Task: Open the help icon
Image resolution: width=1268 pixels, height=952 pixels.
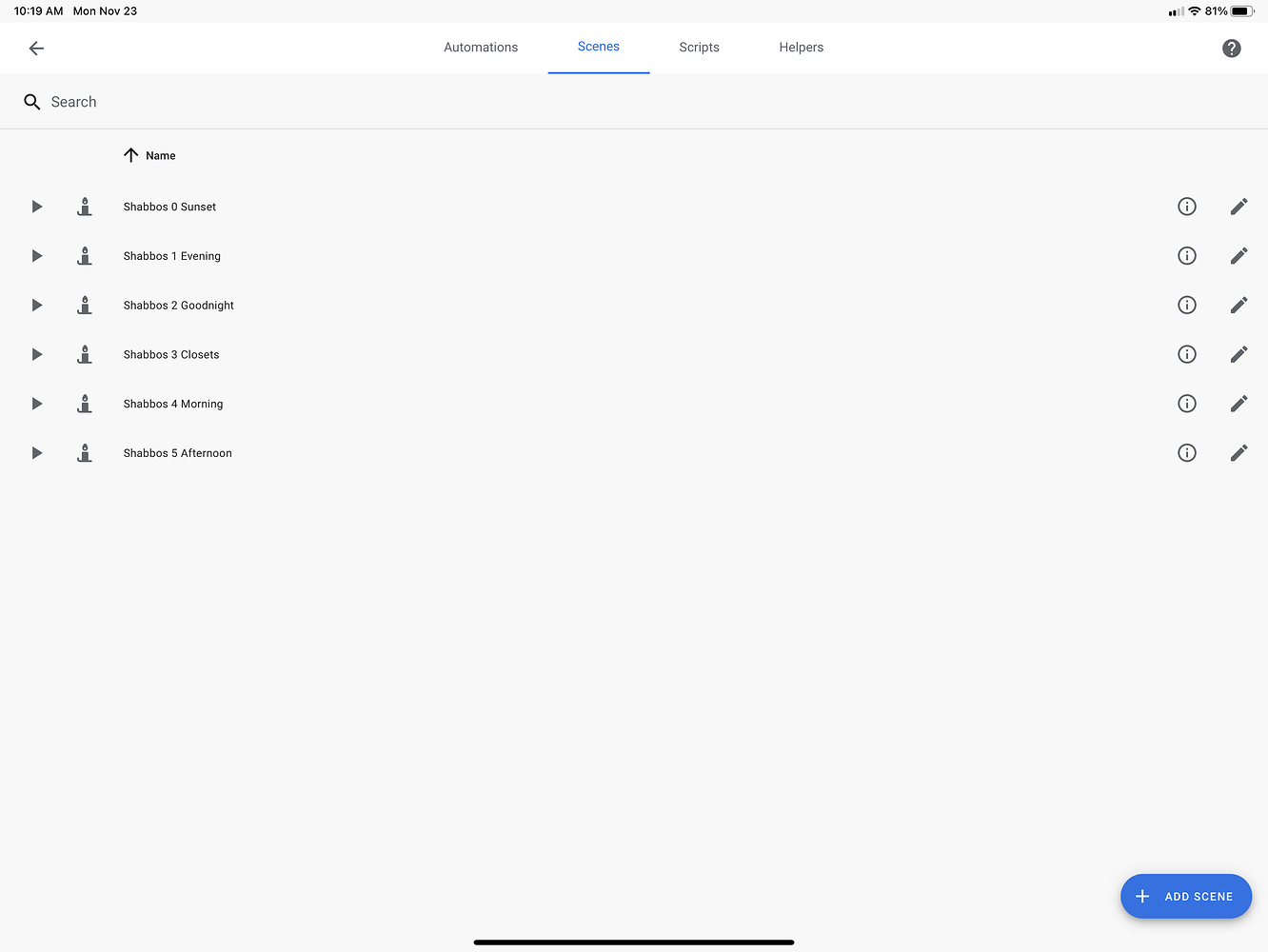Action: coord(1231,48)
